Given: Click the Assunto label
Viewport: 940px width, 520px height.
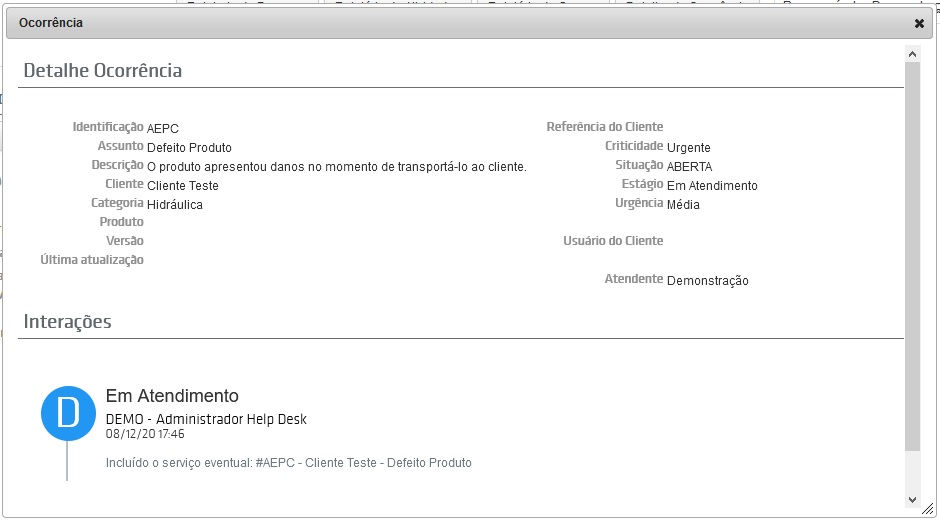Looking at the screenshot, I should (120, 146).
